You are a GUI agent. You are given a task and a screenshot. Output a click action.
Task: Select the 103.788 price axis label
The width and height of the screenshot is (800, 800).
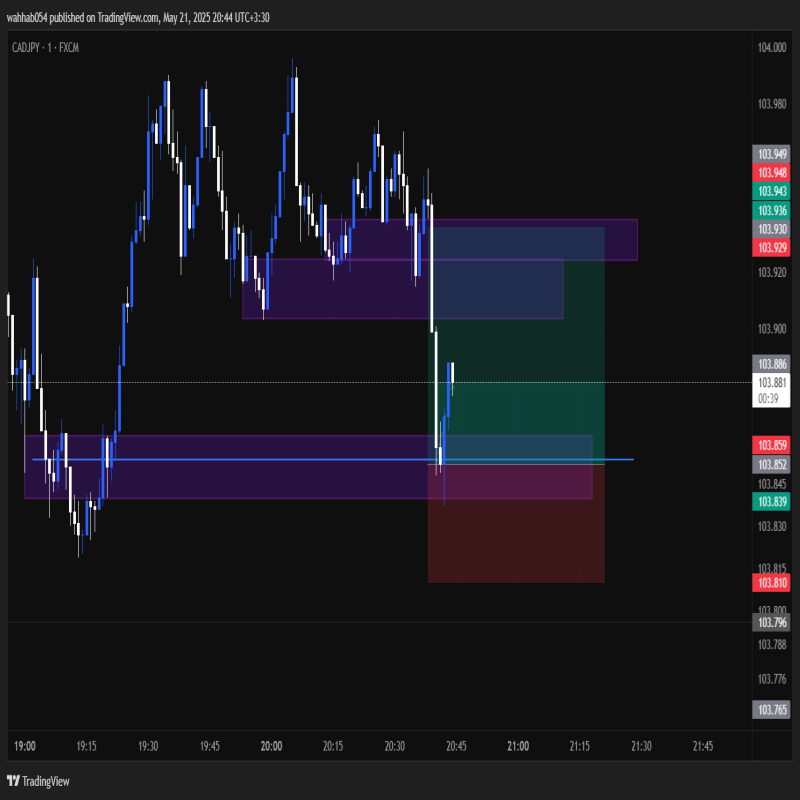point(771,645)
